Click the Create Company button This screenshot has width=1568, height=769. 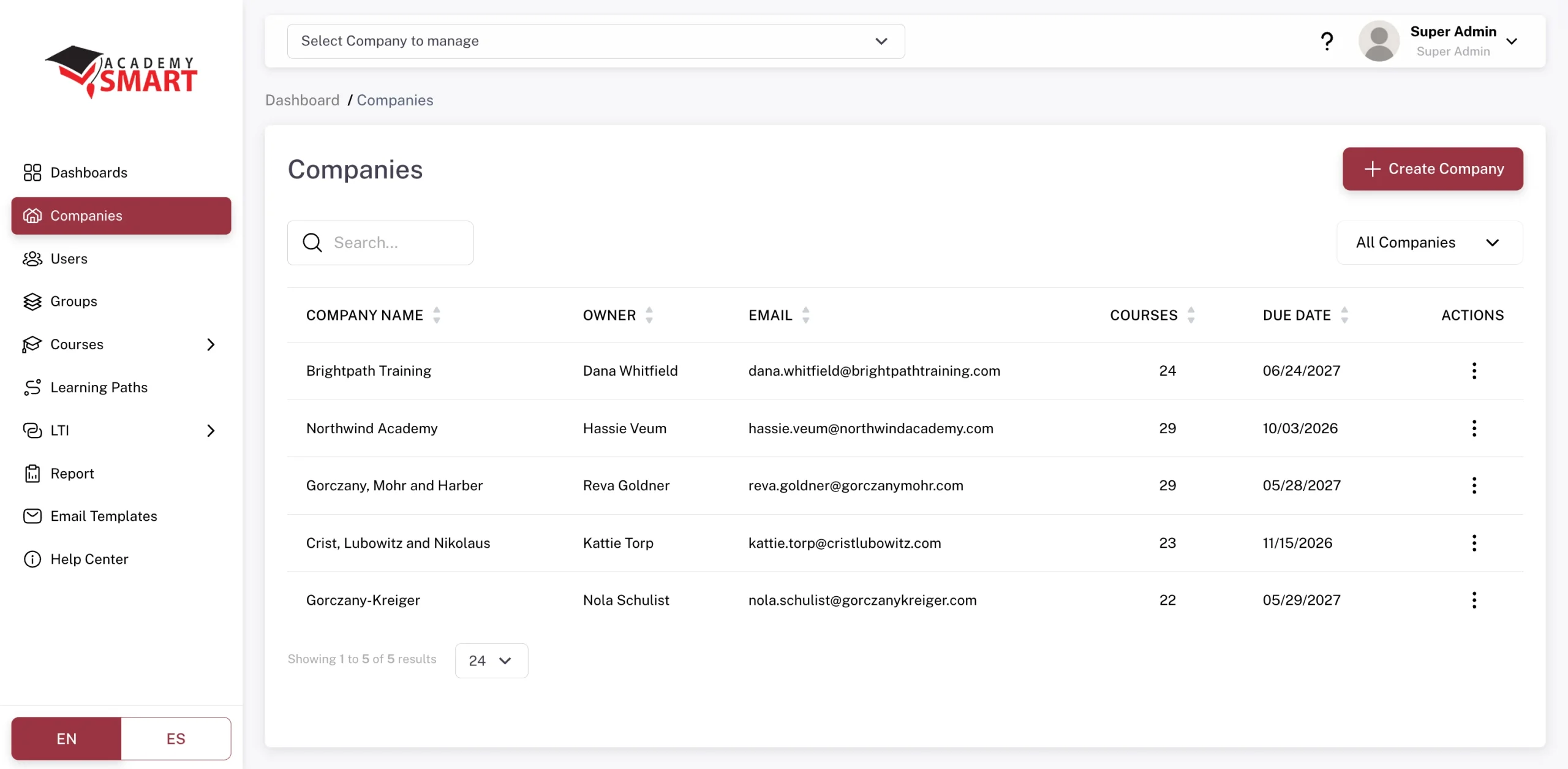coord(1433,169)
